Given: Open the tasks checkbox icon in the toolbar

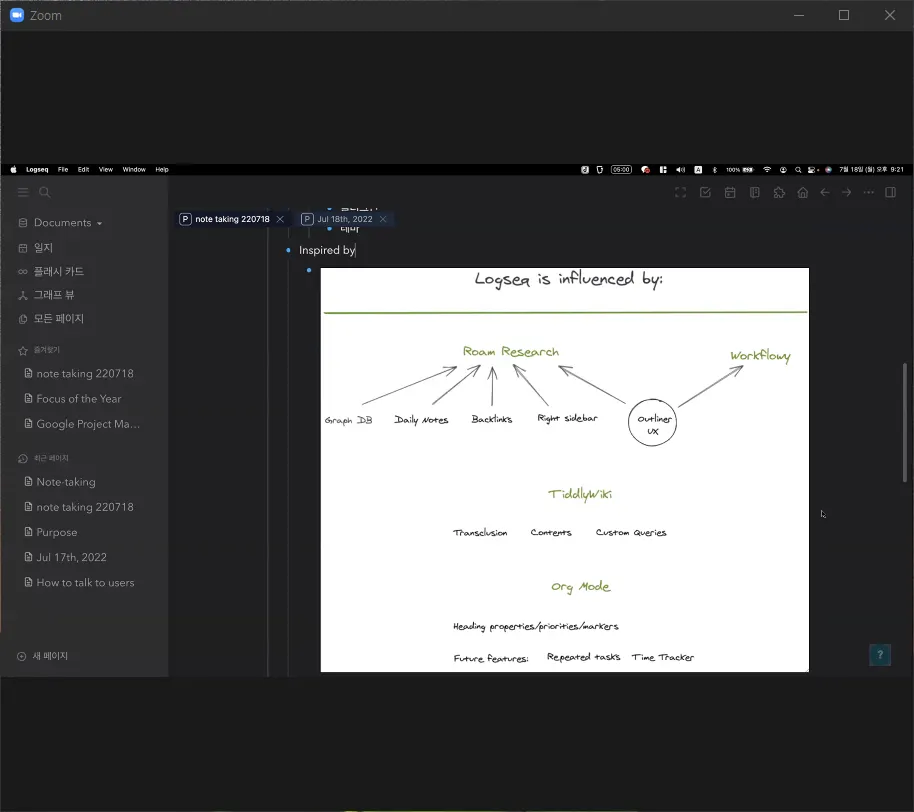Looking at the screenshot, I should click(x=705, y=192).
